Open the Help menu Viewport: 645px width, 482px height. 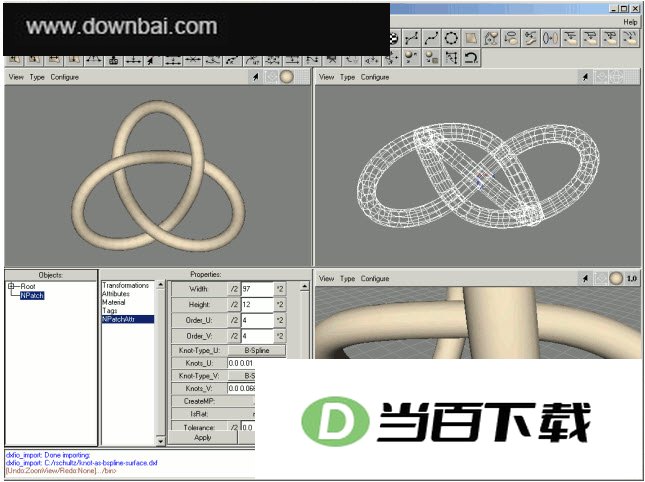coord(630,22)
